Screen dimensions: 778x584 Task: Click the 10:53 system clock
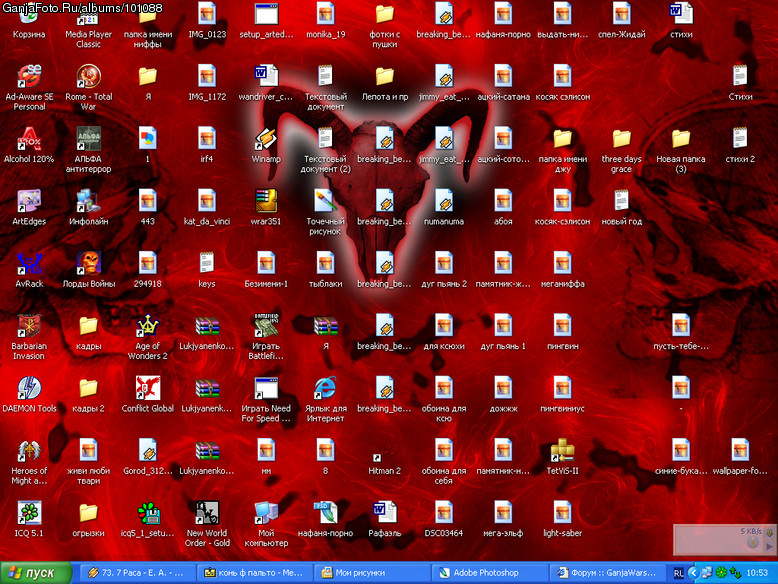click(x=757, y=573)
